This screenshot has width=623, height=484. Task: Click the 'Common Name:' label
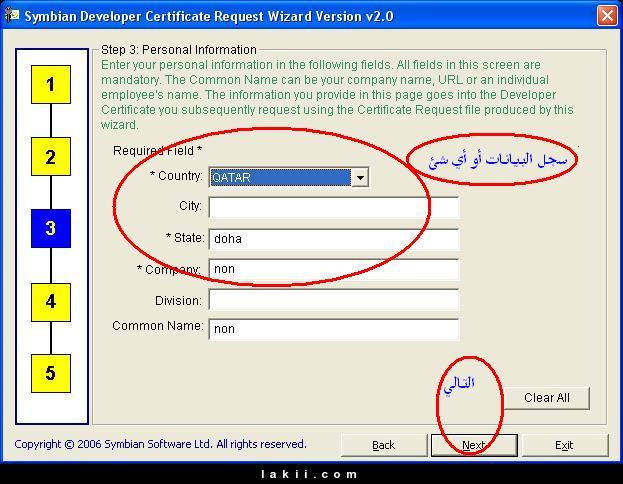(x=158, y=325)
